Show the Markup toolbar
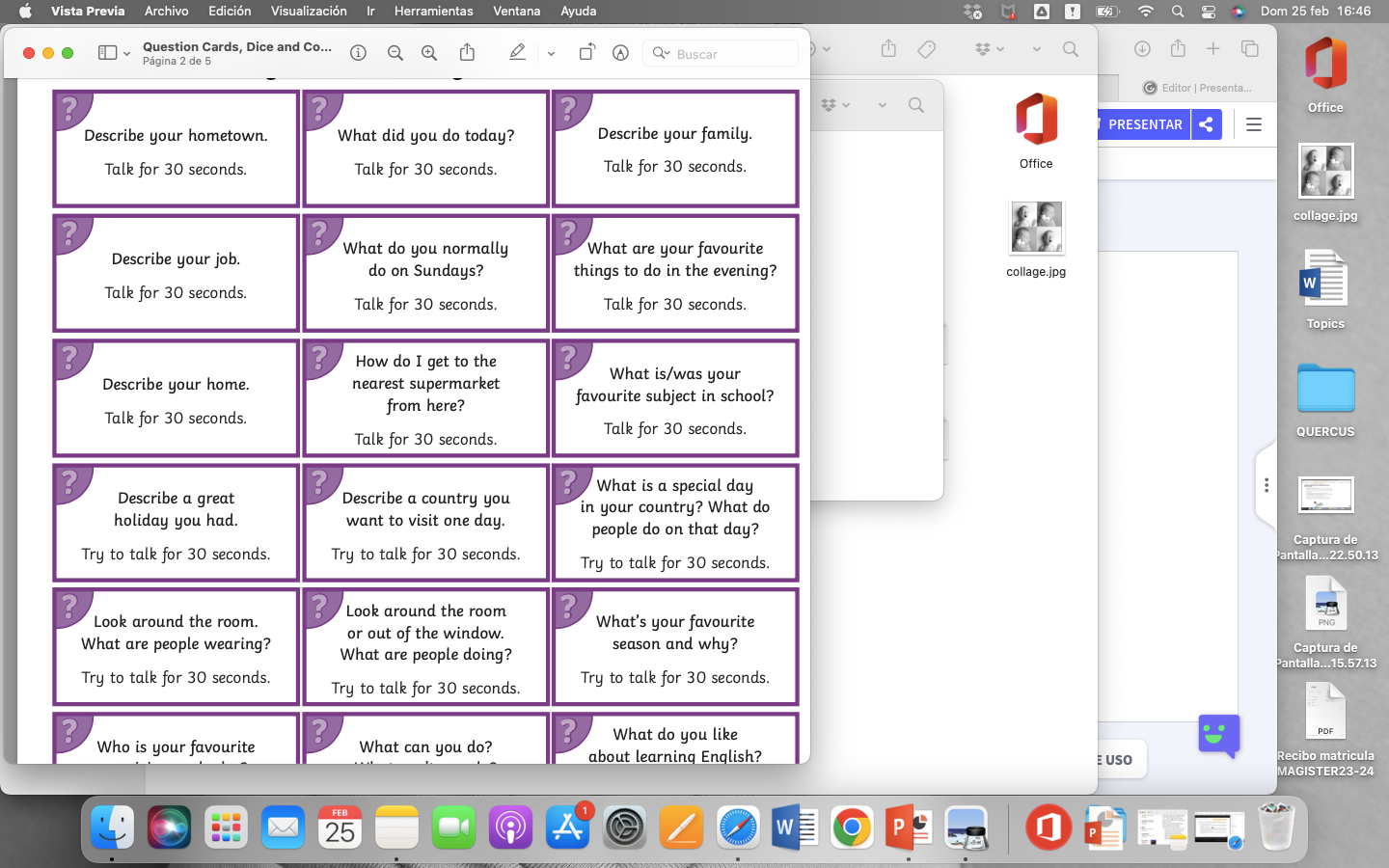Screen dimensions: 1389x868 pyautogui.click(x=620, y=53)
